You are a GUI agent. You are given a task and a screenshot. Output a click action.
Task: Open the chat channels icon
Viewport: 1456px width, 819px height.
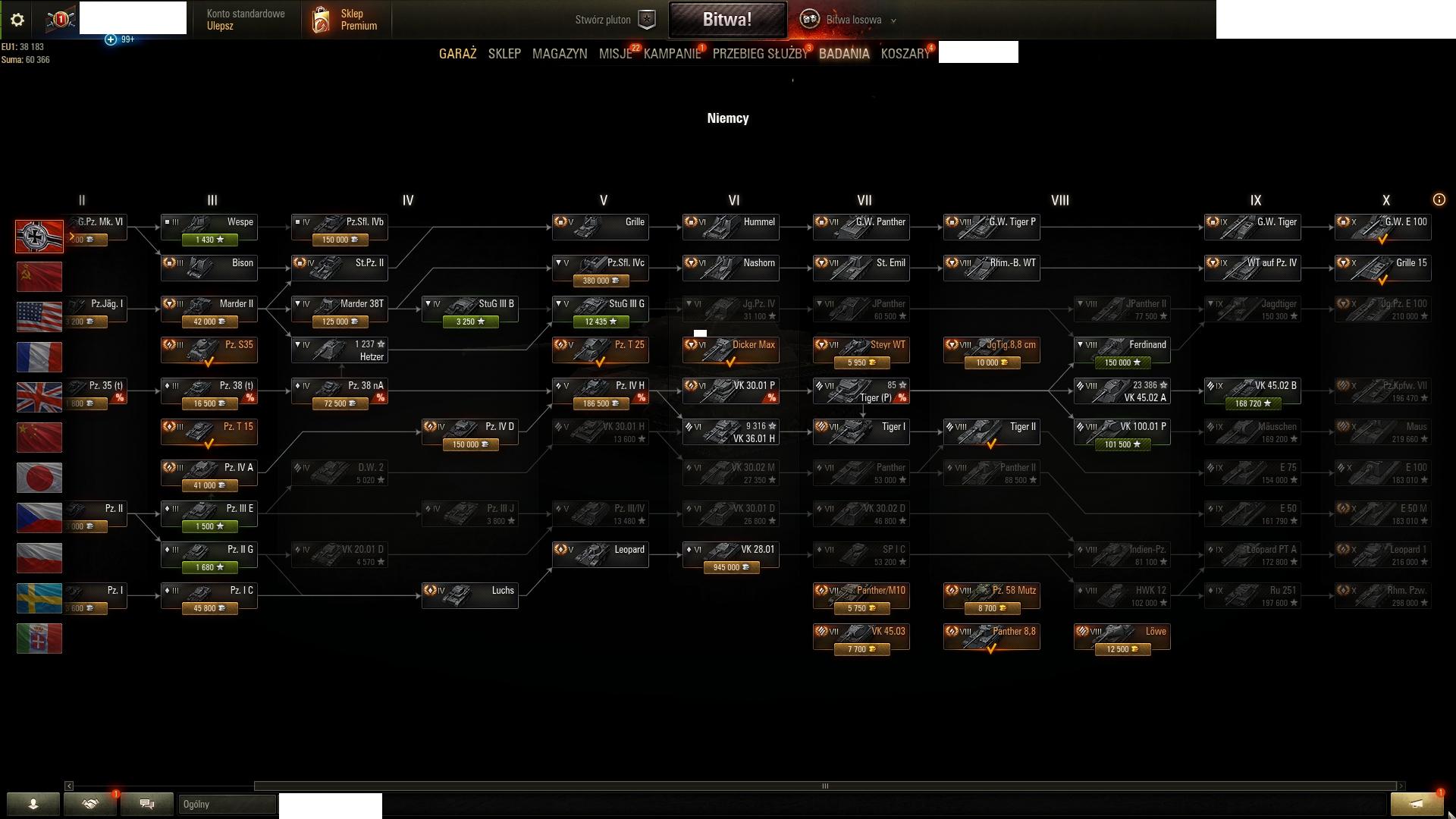(147, 804)
